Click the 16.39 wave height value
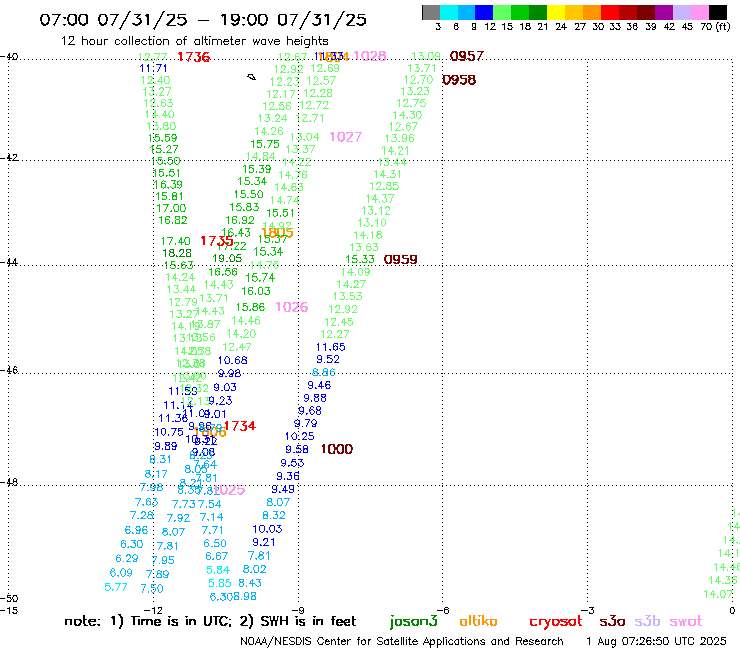740x650 pixels. (168, 185)
